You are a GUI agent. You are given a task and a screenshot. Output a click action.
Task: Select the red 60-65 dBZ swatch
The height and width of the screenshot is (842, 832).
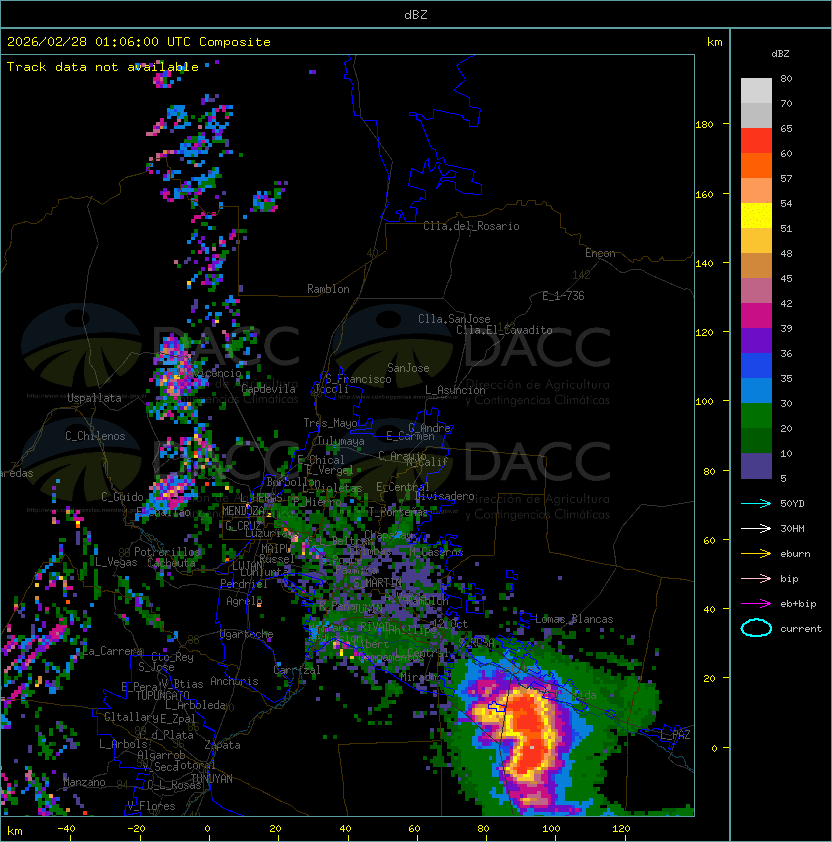(756, 141)
